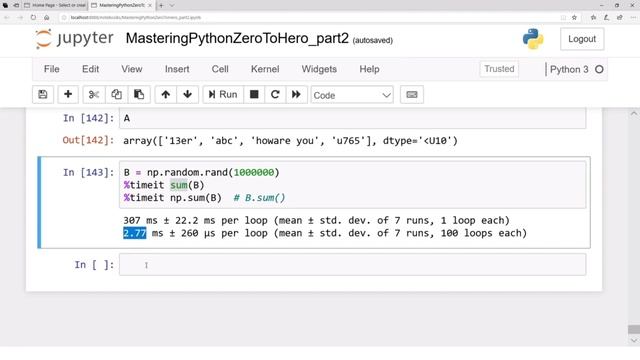Open the View menu
Screen dimensions: 640x360
[x=131, y=69]
